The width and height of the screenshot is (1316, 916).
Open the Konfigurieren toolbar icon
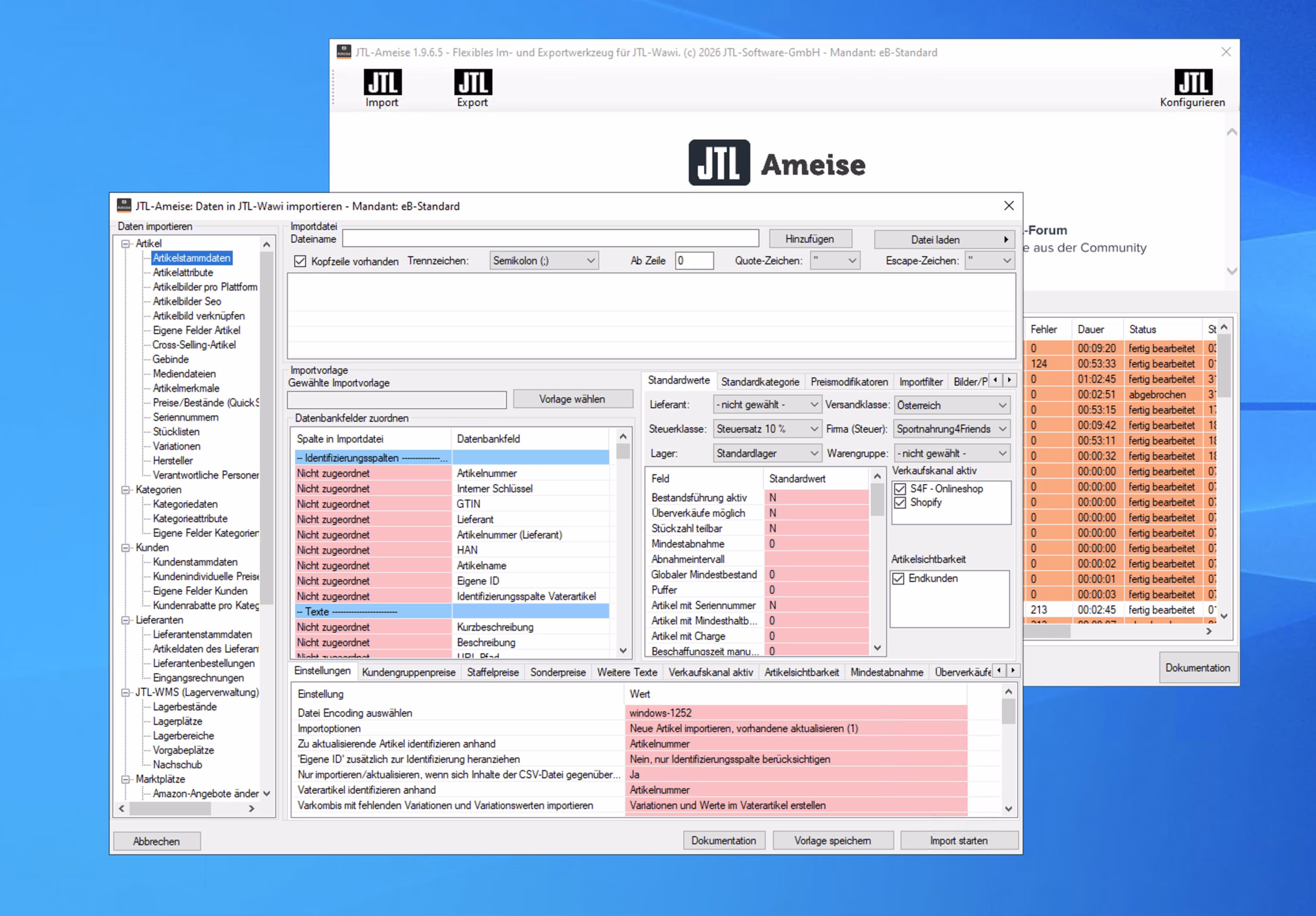pos(1192,88)
